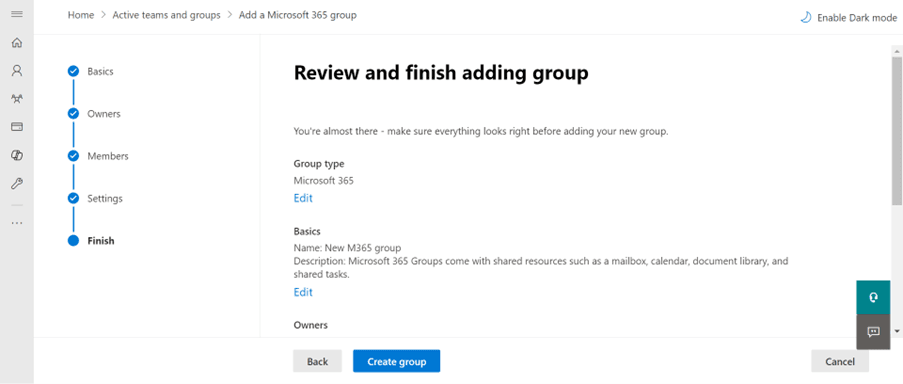Screen dimensions: 903x384
Task: Open Setup wrench icon in sidebar
Action: (17, 184)
